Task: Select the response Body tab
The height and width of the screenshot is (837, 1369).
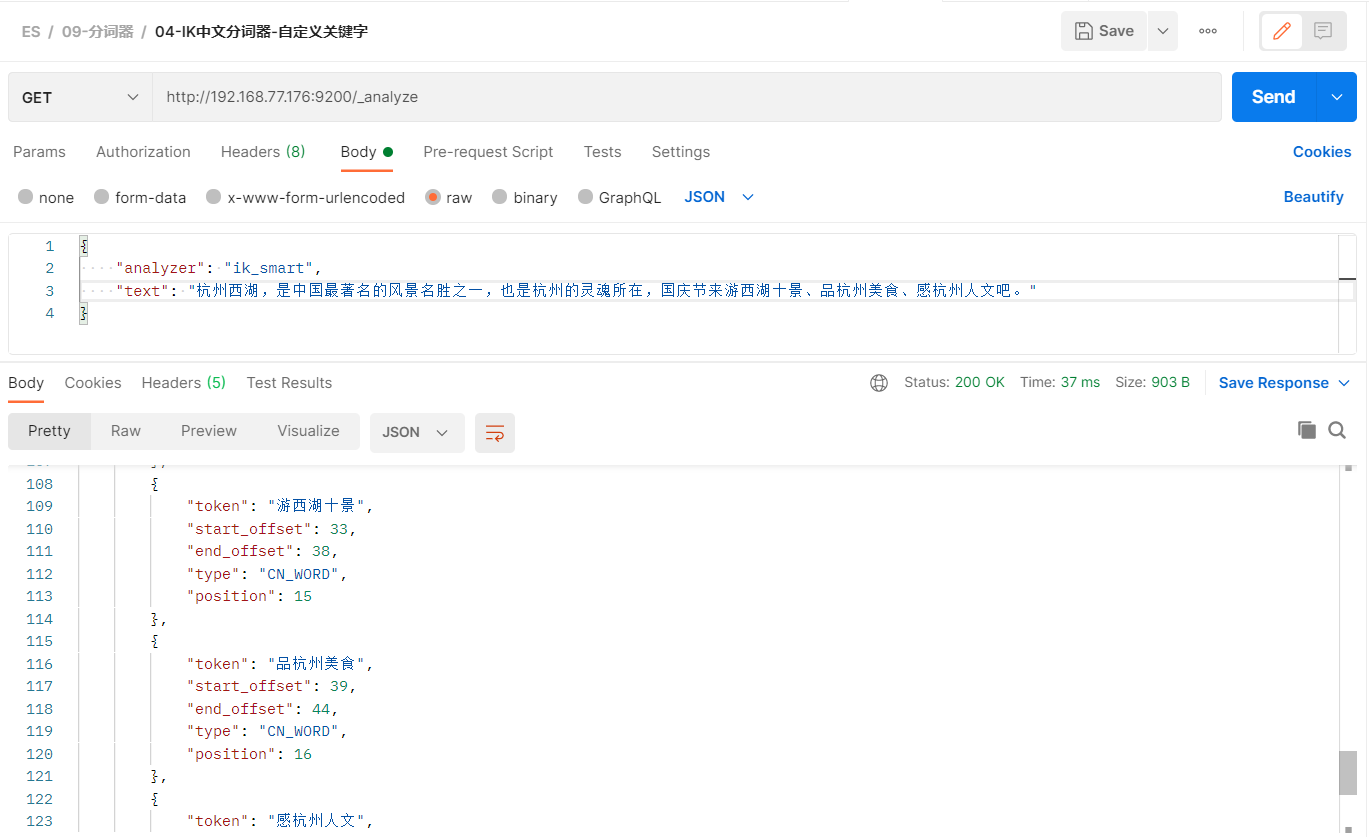Action: [x=26, y=383]
